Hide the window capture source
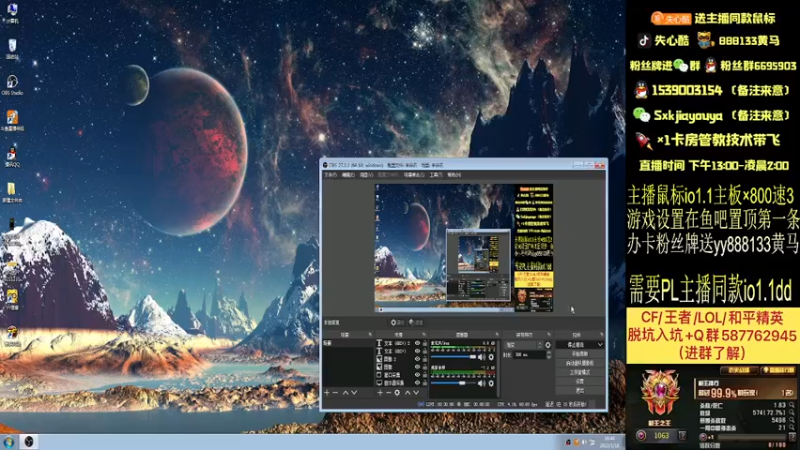This screenshot has height=450, width=800. click(x=417, y=374)
